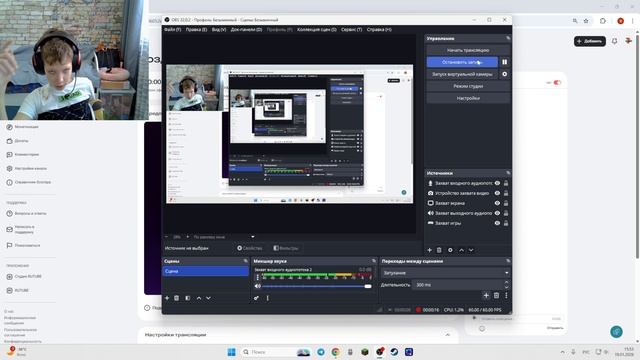Move source up with arrow in Sources panel

coord(461,250)
